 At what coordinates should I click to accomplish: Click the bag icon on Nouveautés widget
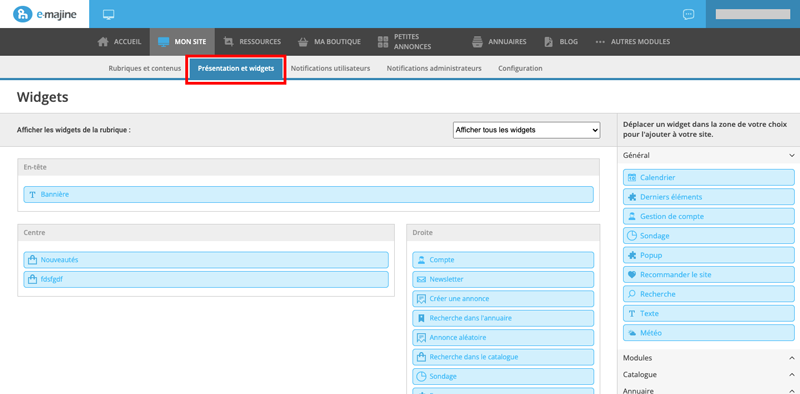tap(33, 260)
